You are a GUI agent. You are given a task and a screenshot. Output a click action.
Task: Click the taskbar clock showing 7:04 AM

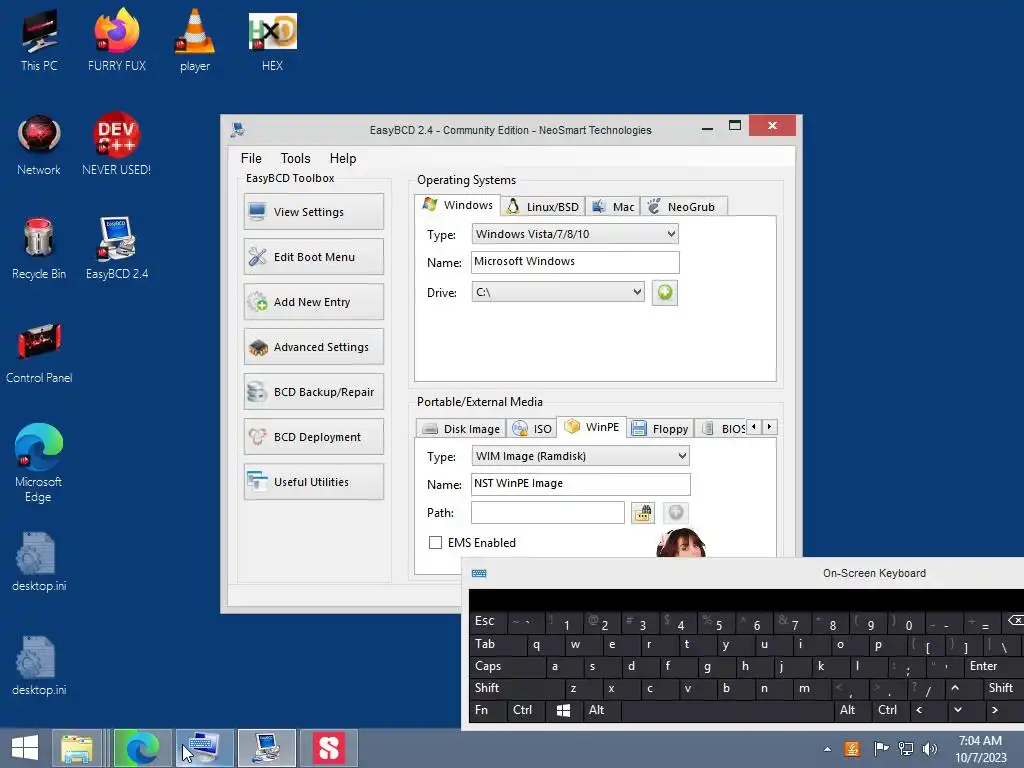click(980, 749)
